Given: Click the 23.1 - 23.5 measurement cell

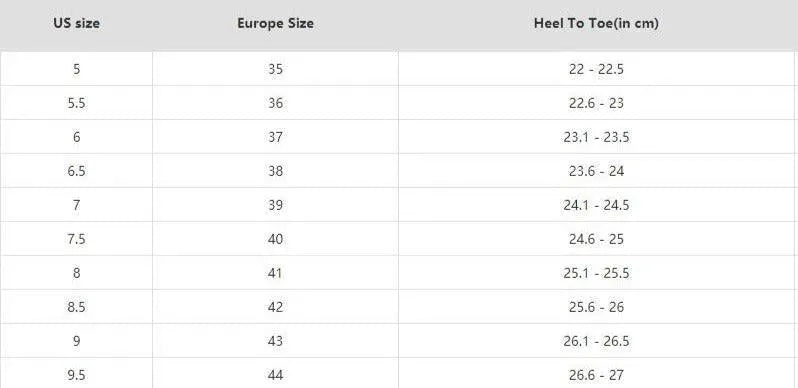Looking at the screenshot, I should [x=596, y=137].
